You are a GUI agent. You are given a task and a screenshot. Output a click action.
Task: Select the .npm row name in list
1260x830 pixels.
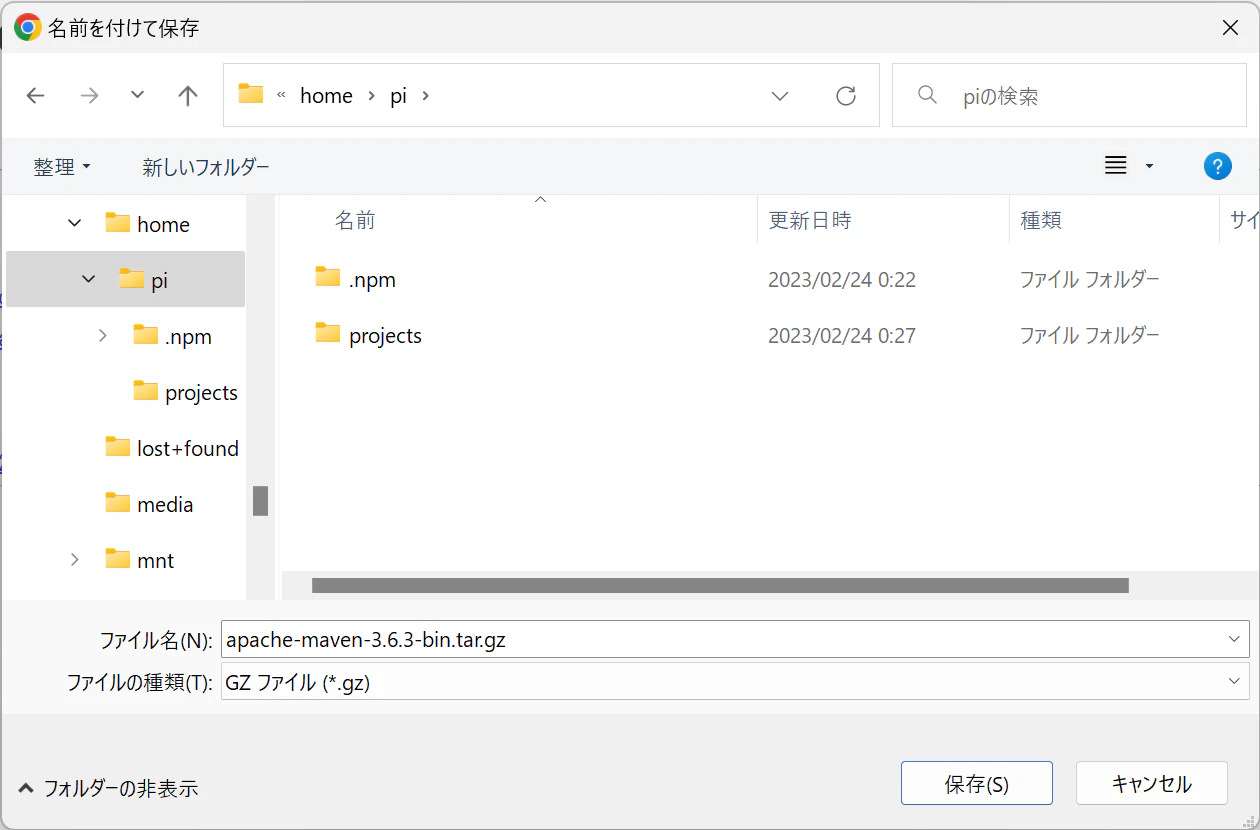click(372, 280)
